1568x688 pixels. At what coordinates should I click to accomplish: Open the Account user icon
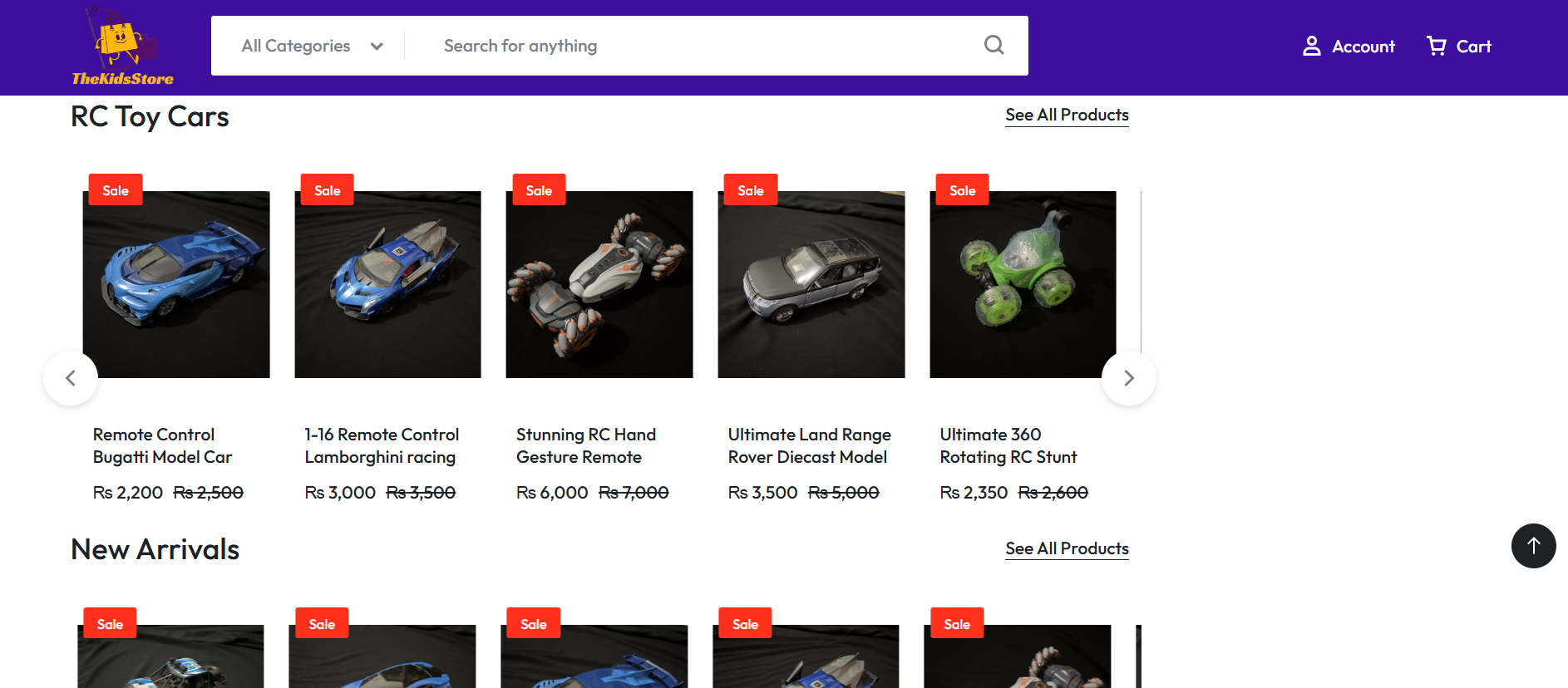[1311, 47]
